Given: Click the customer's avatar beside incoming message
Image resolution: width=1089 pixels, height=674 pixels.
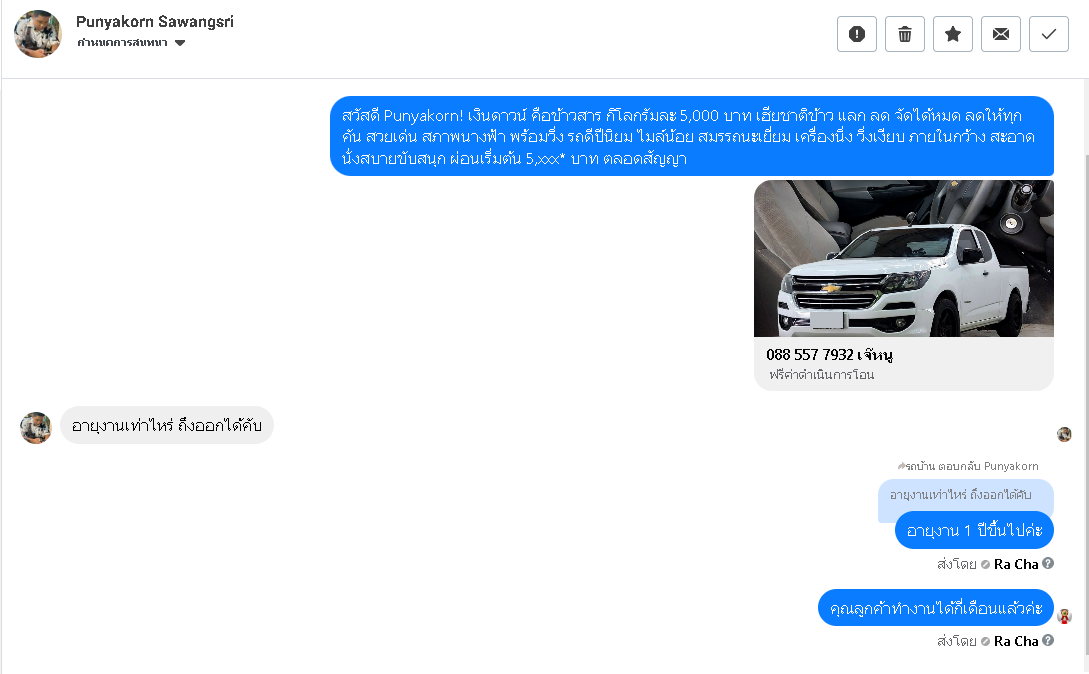Looking at the screenshot, I should tap(36, 427).
